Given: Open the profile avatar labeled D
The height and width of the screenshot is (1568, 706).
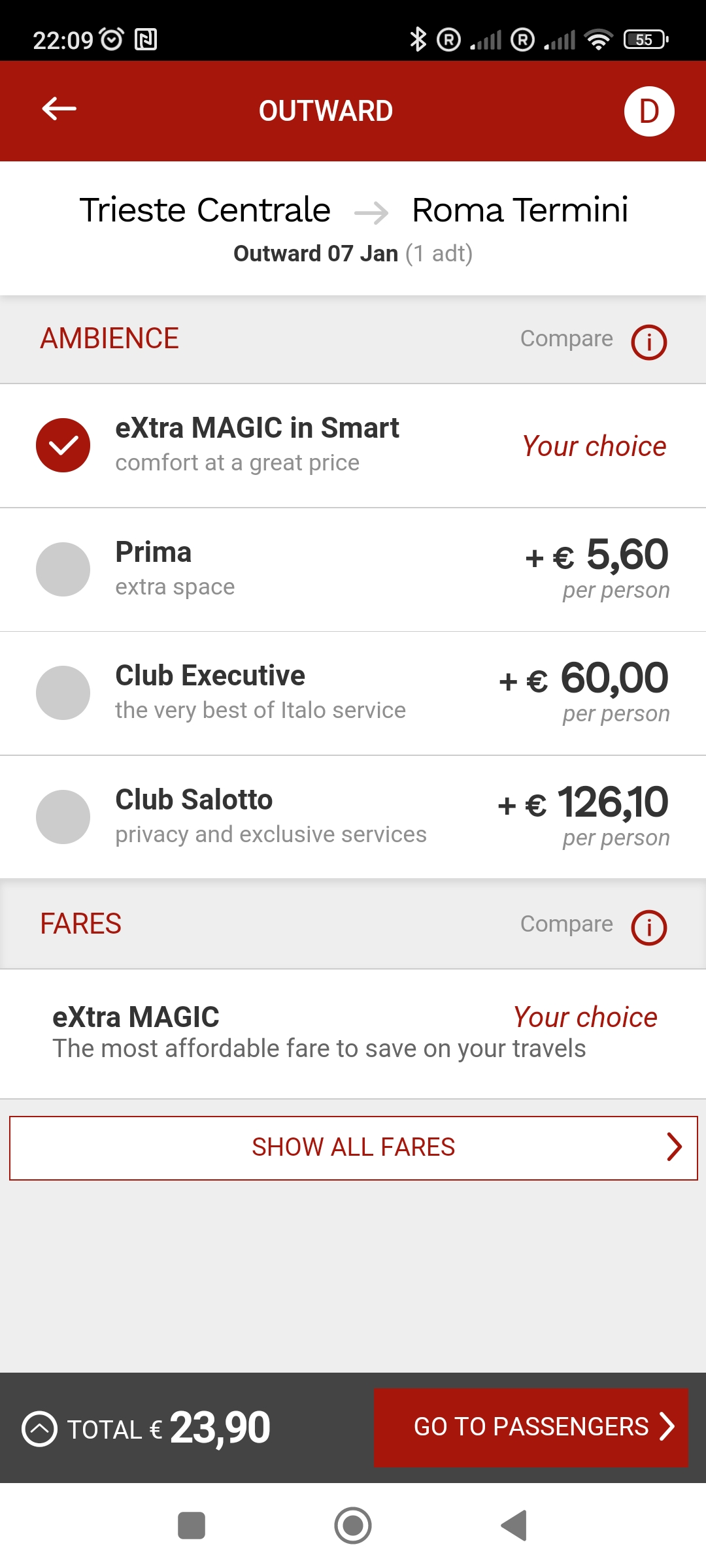Looking at the screenshot, I should 649,111.
